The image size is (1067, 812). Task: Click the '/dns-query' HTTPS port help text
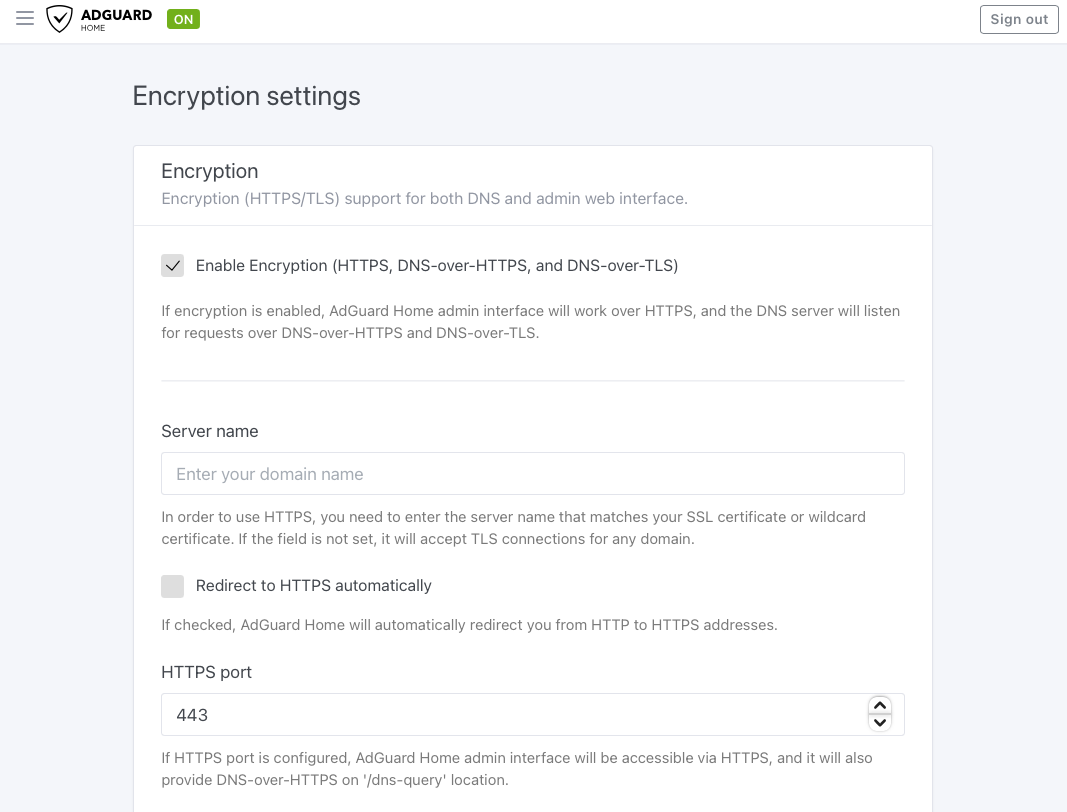coord(516,769)
